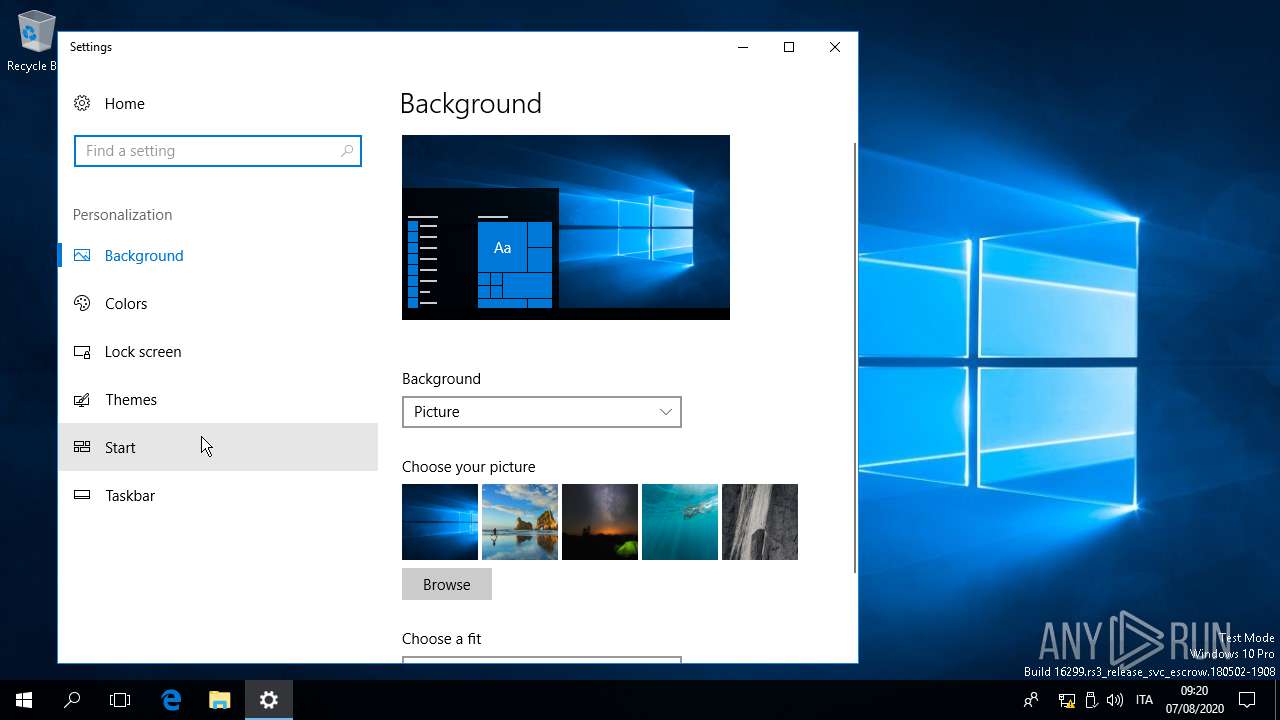Click the Background picture icon in sidebar

82,255
